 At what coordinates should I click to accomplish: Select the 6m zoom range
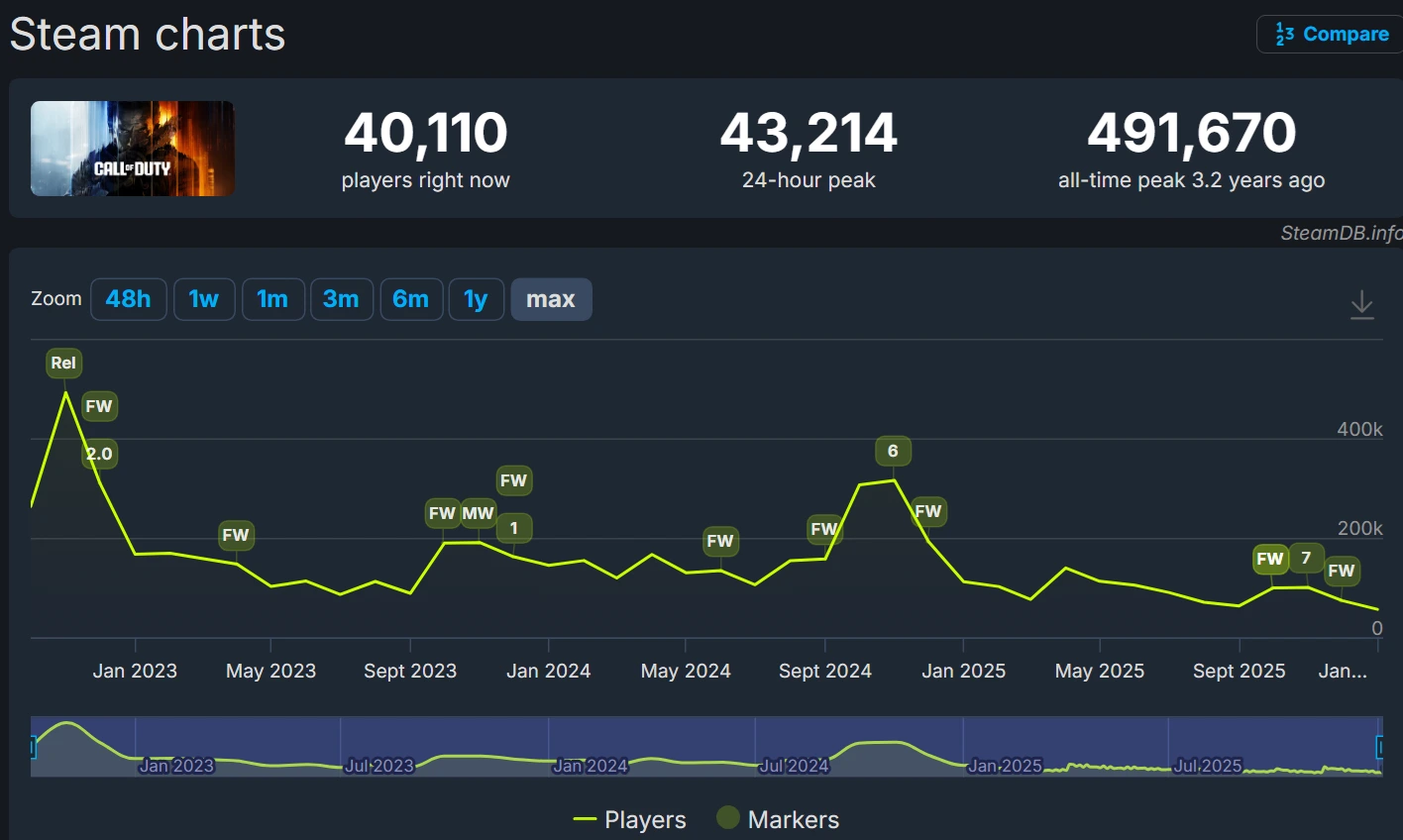[x=410, y=299]
